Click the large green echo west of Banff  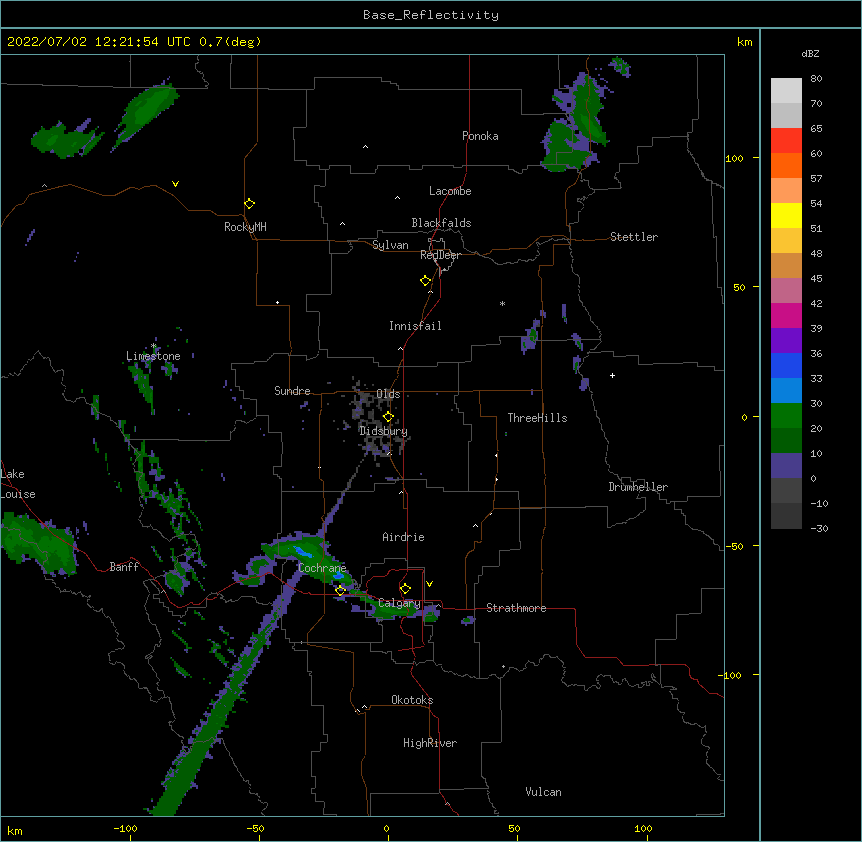pos(38,543)
